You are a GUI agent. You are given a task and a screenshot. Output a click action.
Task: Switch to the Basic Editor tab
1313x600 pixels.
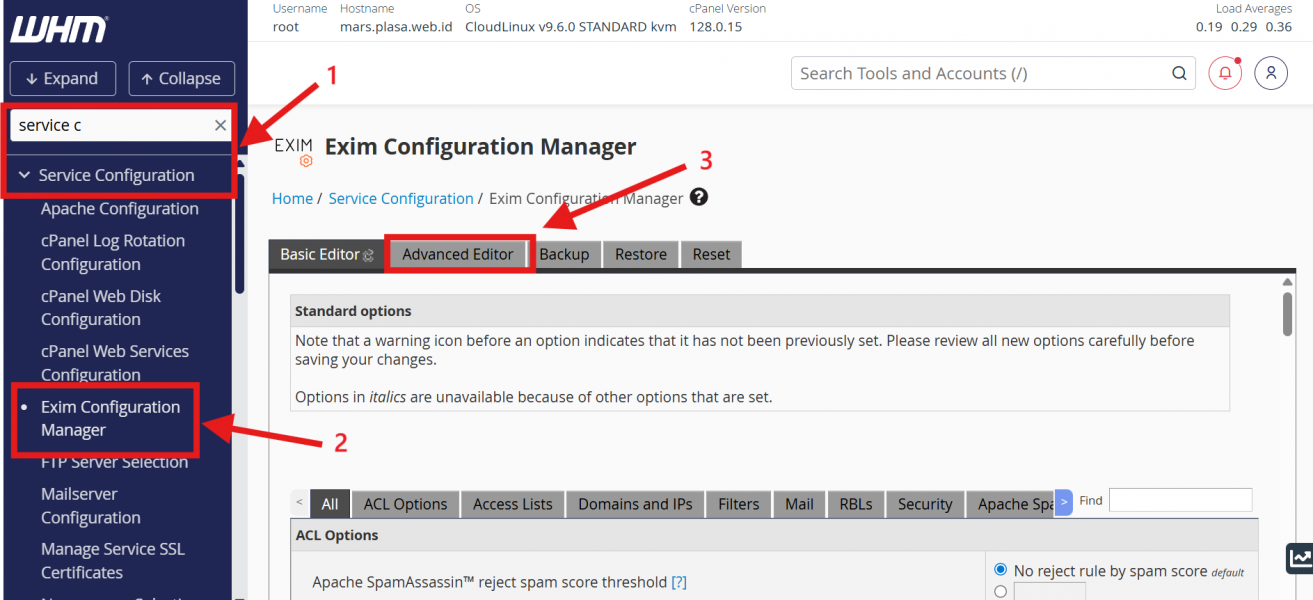tap(325, 254)
